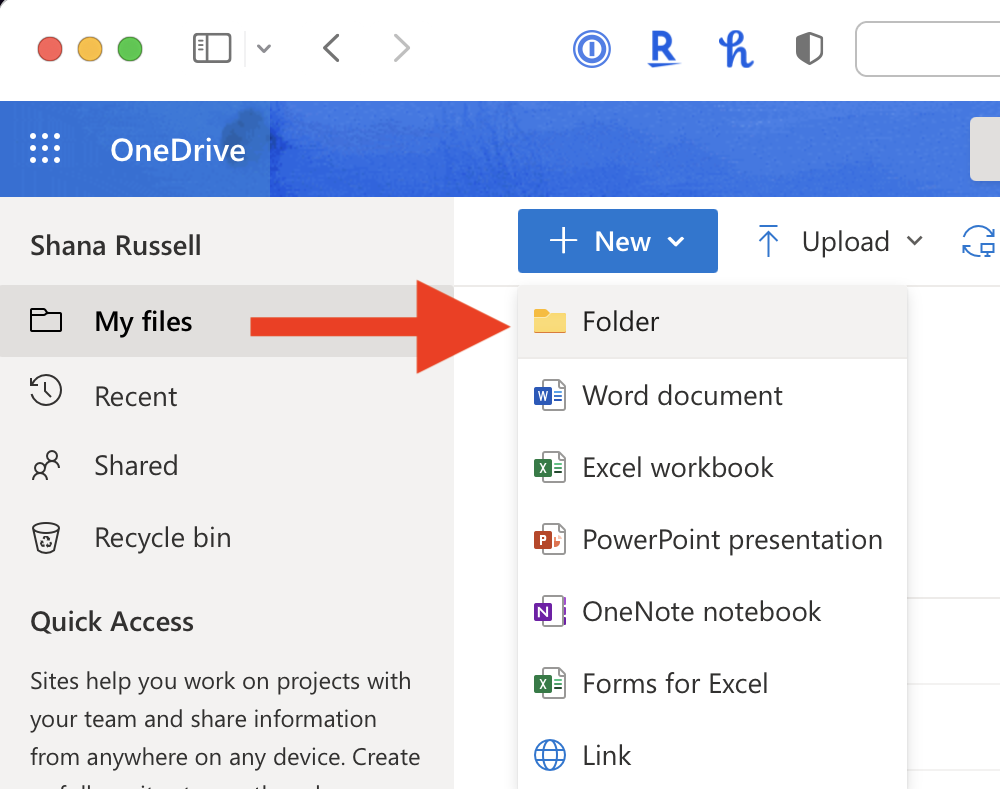The width and height of the screenshot is (1000, 789).
Task: Click the My files folder icon
Action: (46, 320)
